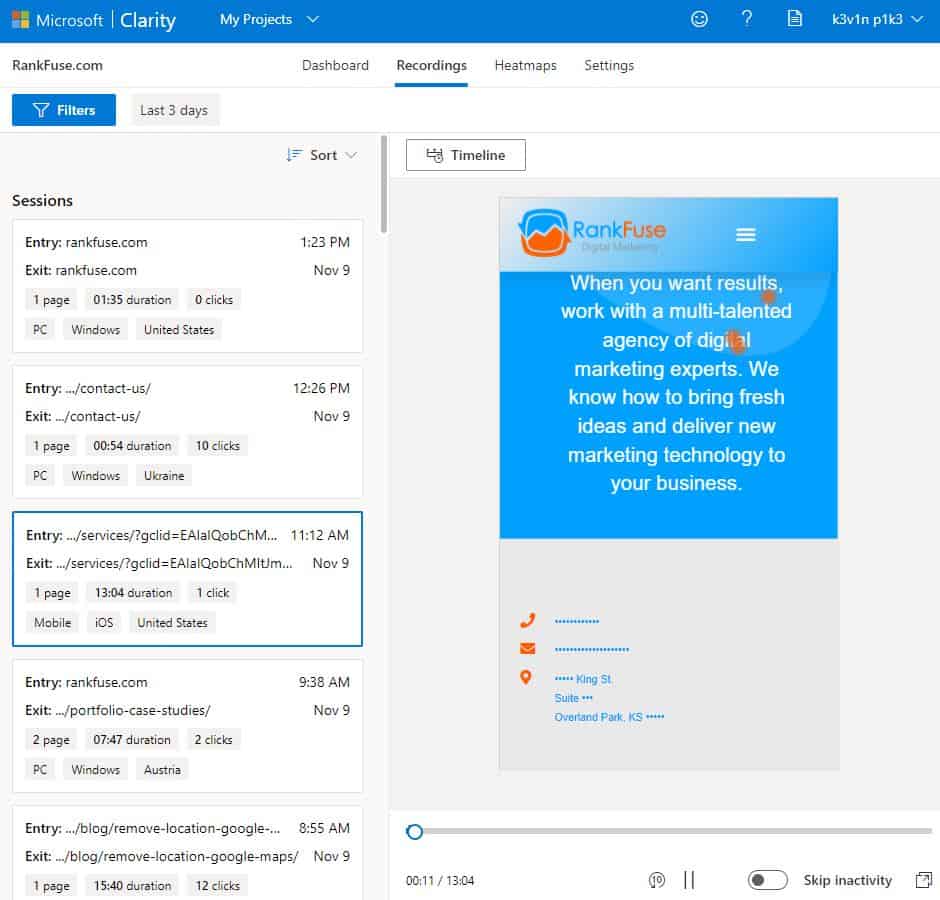Click the 07:47 duration tag
The height and width of the screenshot is (900, 940).
click(132, 739)
